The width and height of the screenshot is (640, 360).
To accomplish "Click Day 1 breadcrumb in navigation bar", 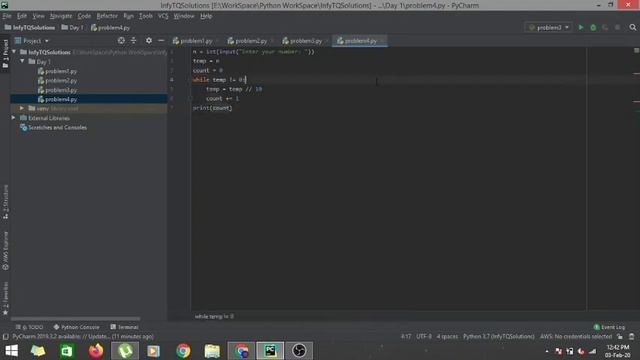I will [72, 27].
